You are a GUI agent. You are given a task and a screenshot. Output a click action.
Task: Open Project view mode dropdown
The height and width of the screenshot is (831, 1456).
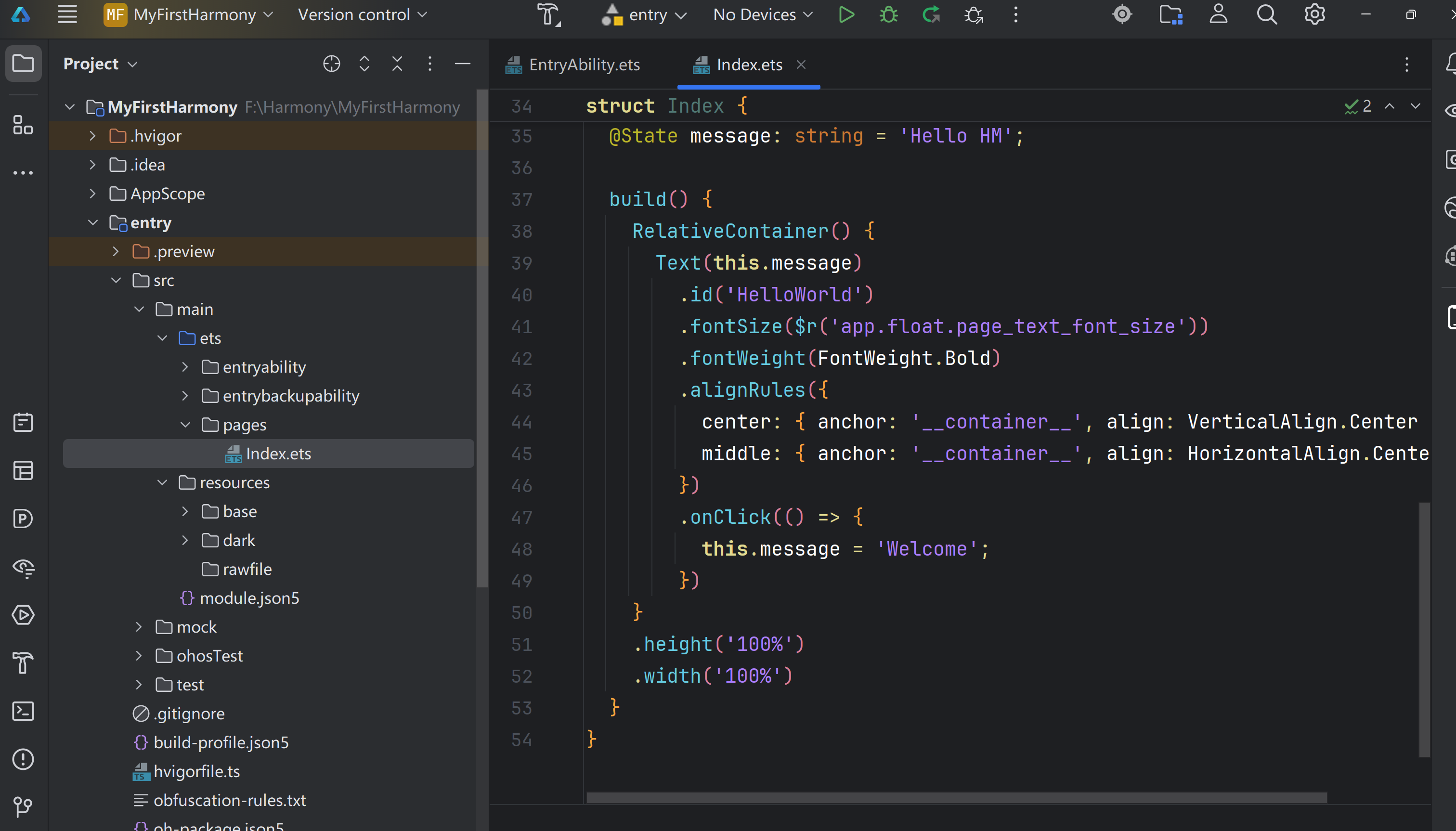pos(101,64)
